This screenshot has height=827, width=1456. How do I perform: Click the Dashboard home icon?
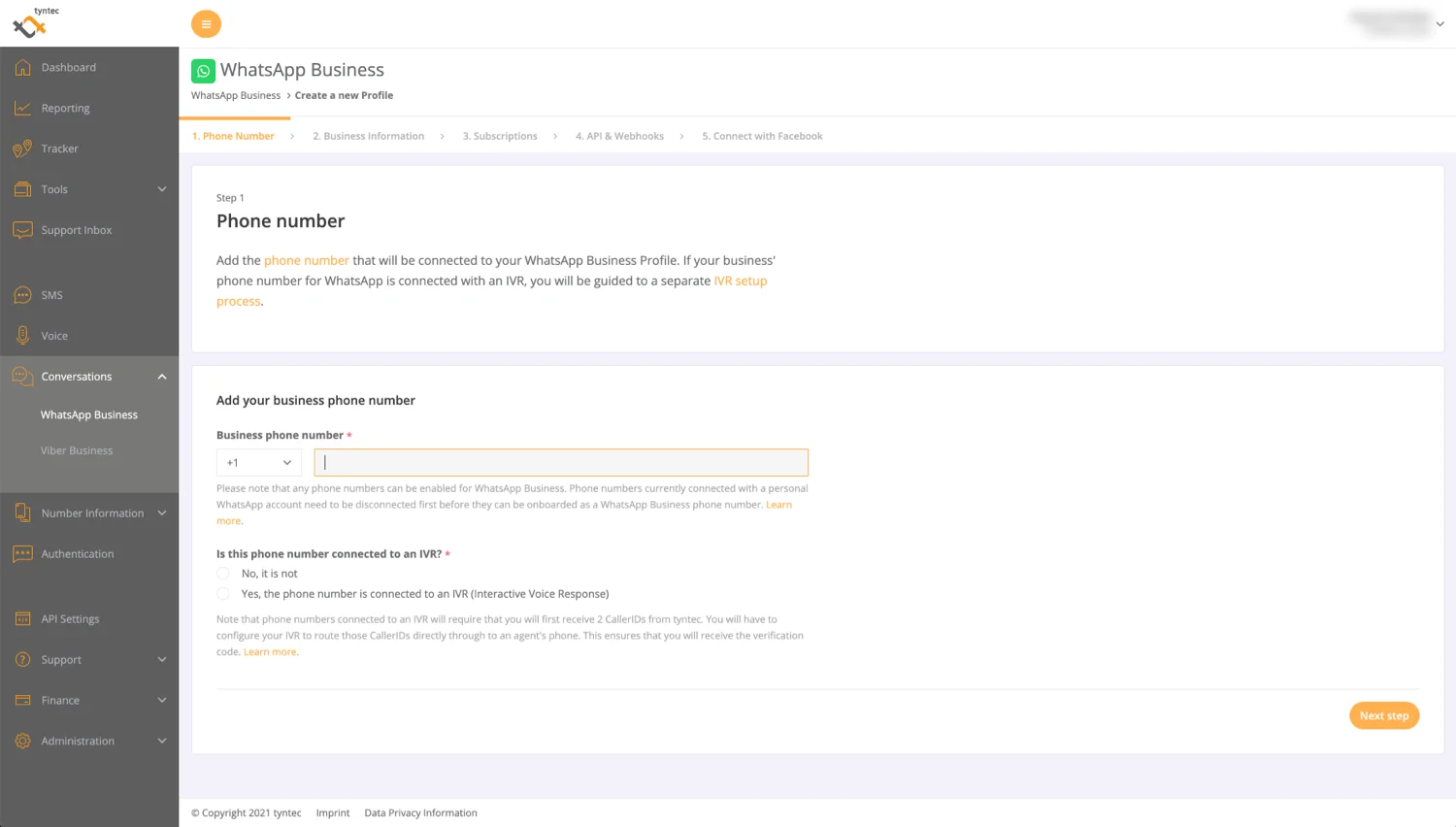coord(22,67)
